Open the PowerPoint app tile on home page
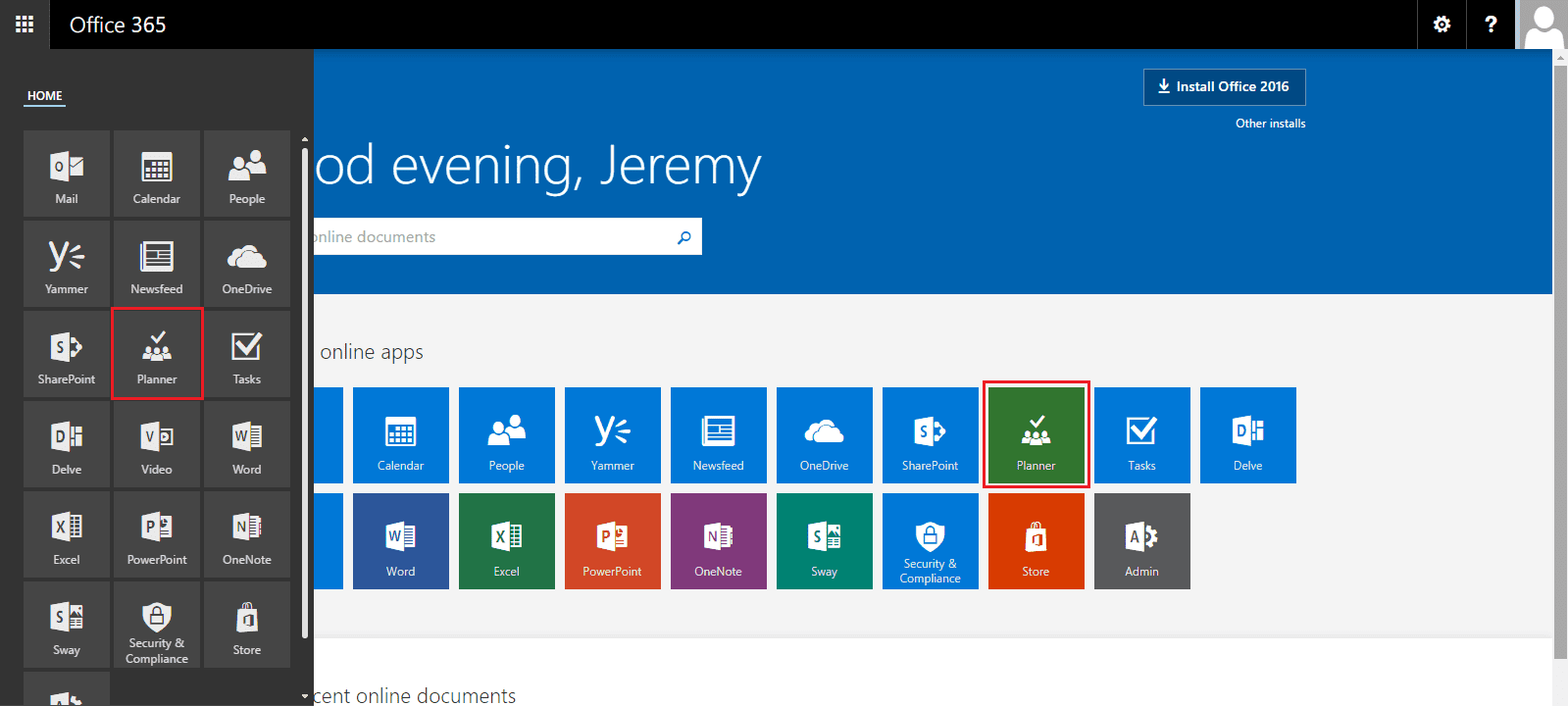Screen dimensions: 1568x706 pyautogui.click(x=613, y=541)
